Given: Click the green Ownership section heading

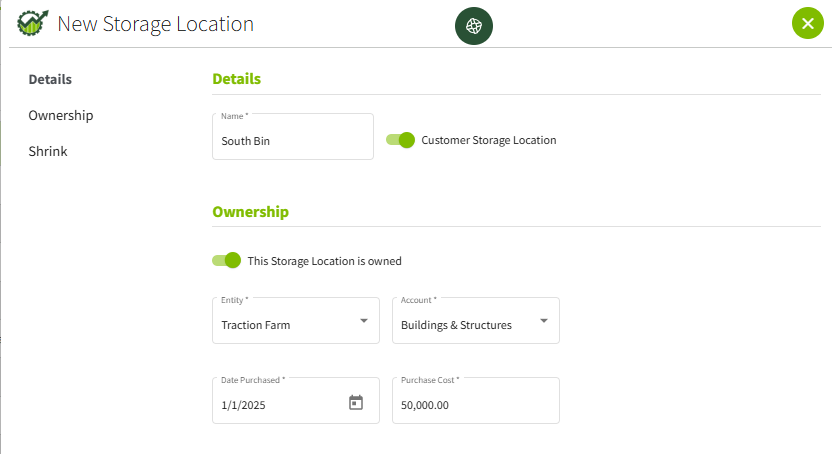Looking at the screenshot, I should coord(250,212).
